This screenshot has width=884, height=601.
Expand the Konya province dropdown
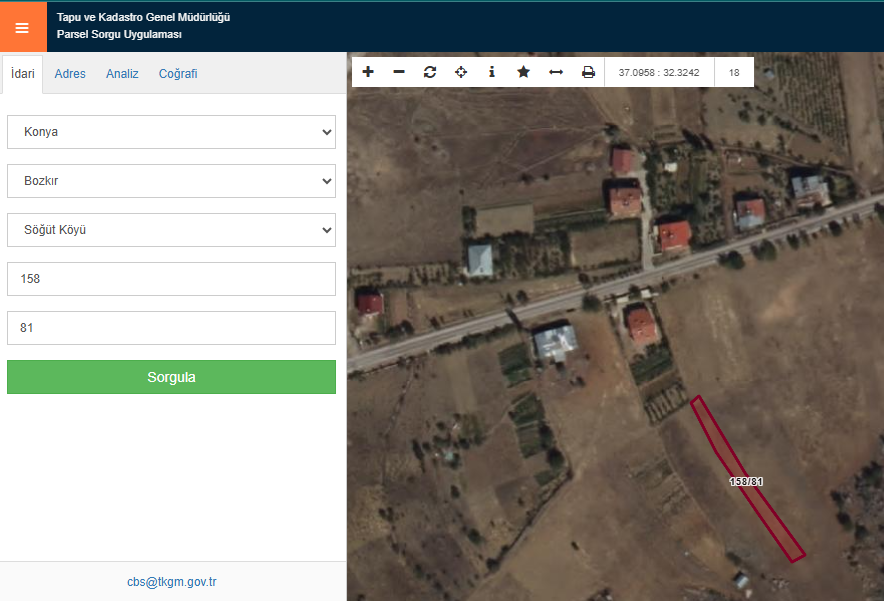[x=171, y=132]
